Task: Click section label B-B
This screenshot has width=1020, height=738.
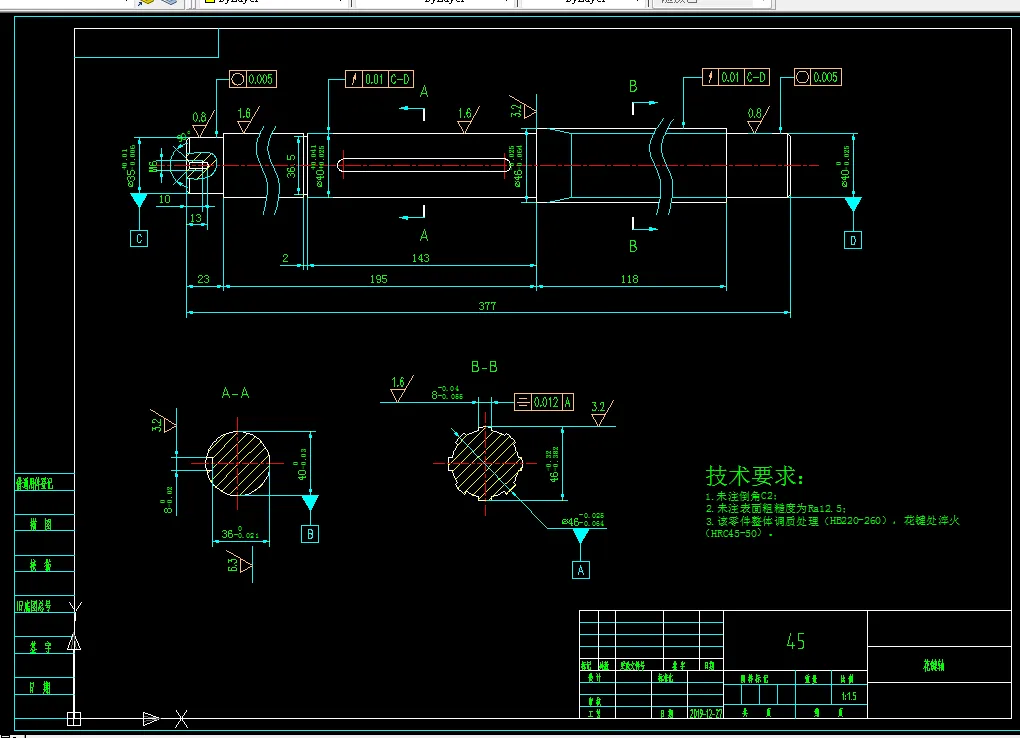Action: [x=485, y=367]
